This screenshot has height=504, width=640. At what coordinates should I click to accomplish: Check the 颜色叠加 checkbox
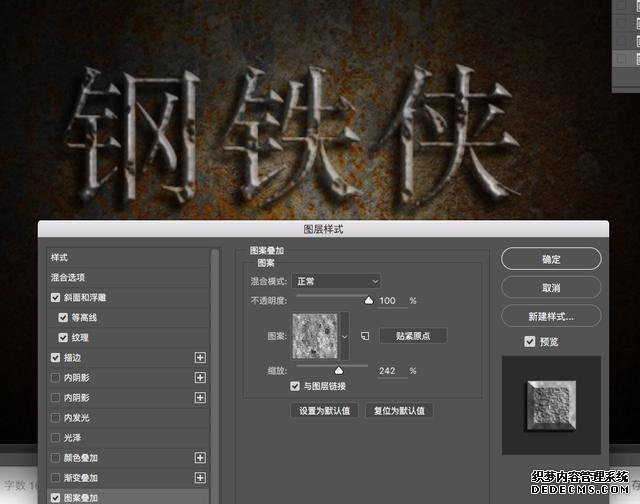(56, 457)
